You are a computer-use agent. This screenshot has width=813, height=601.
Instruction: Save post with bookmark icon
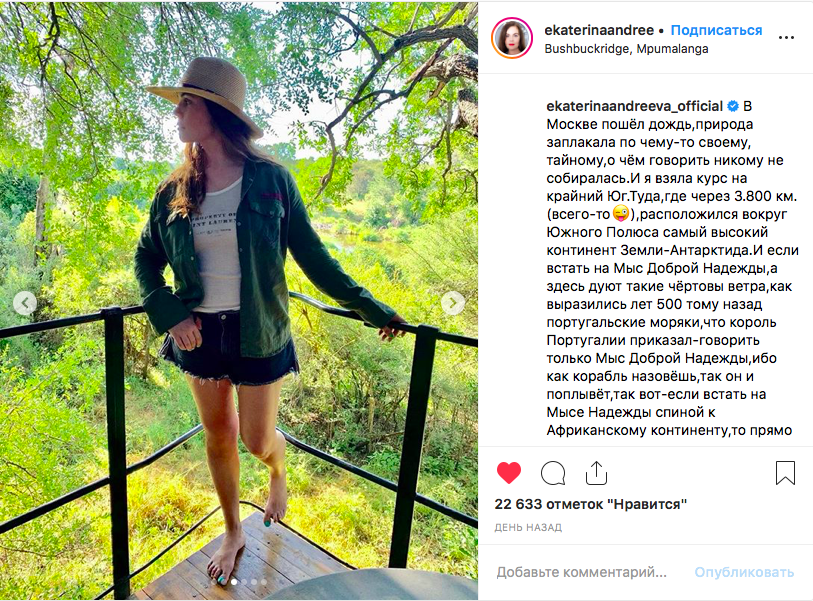tap(785, 473)
